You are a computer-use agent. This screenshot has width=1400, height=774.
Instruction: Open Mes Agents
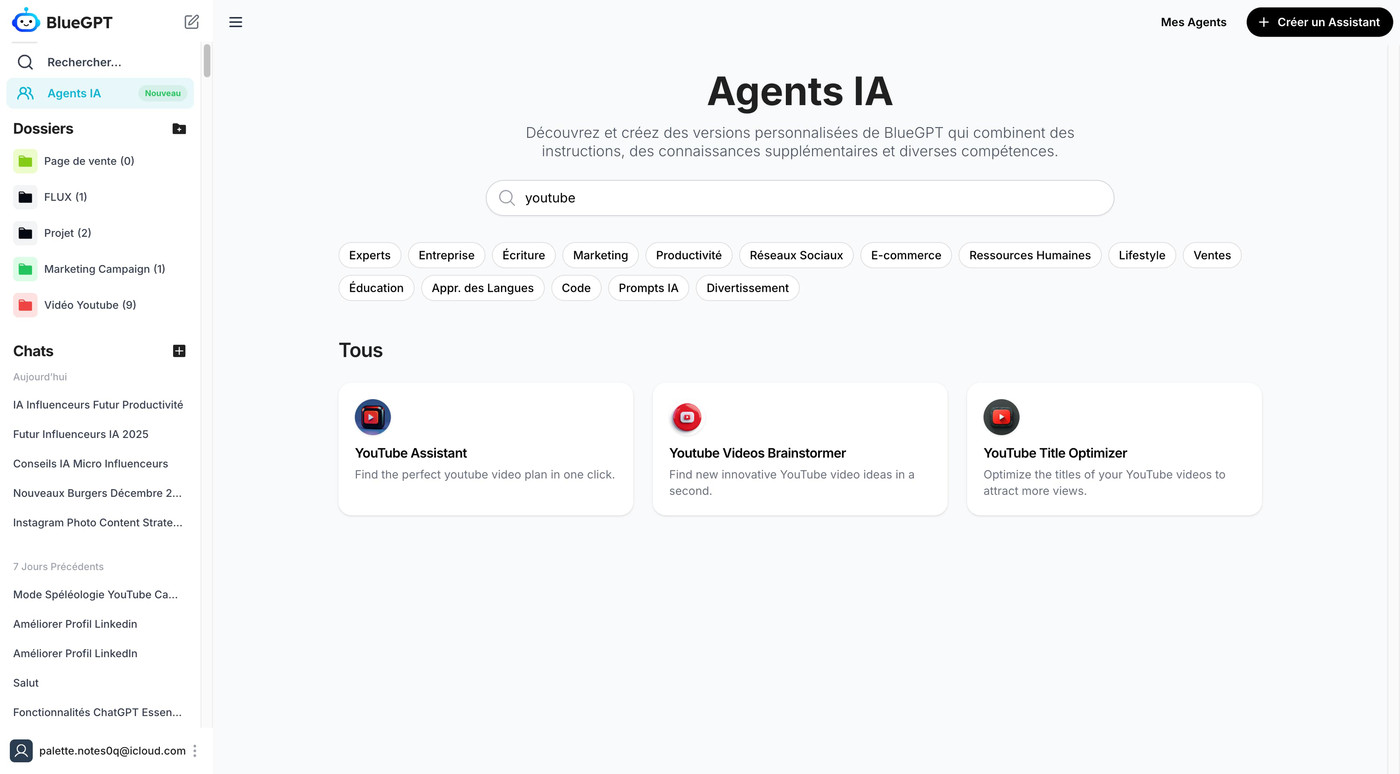click(x=1193, y=22)
